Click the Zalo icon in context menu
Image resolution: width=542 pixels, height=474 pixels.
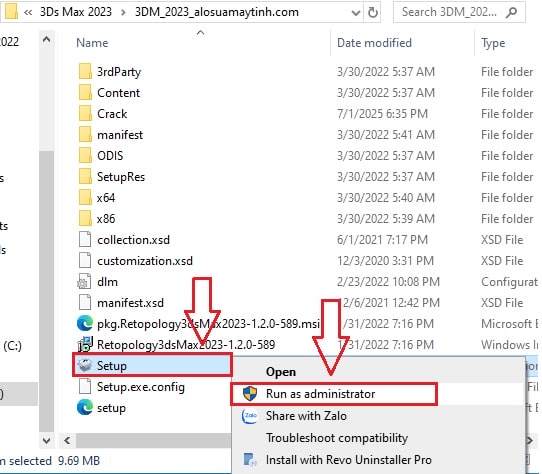[250, 416]
